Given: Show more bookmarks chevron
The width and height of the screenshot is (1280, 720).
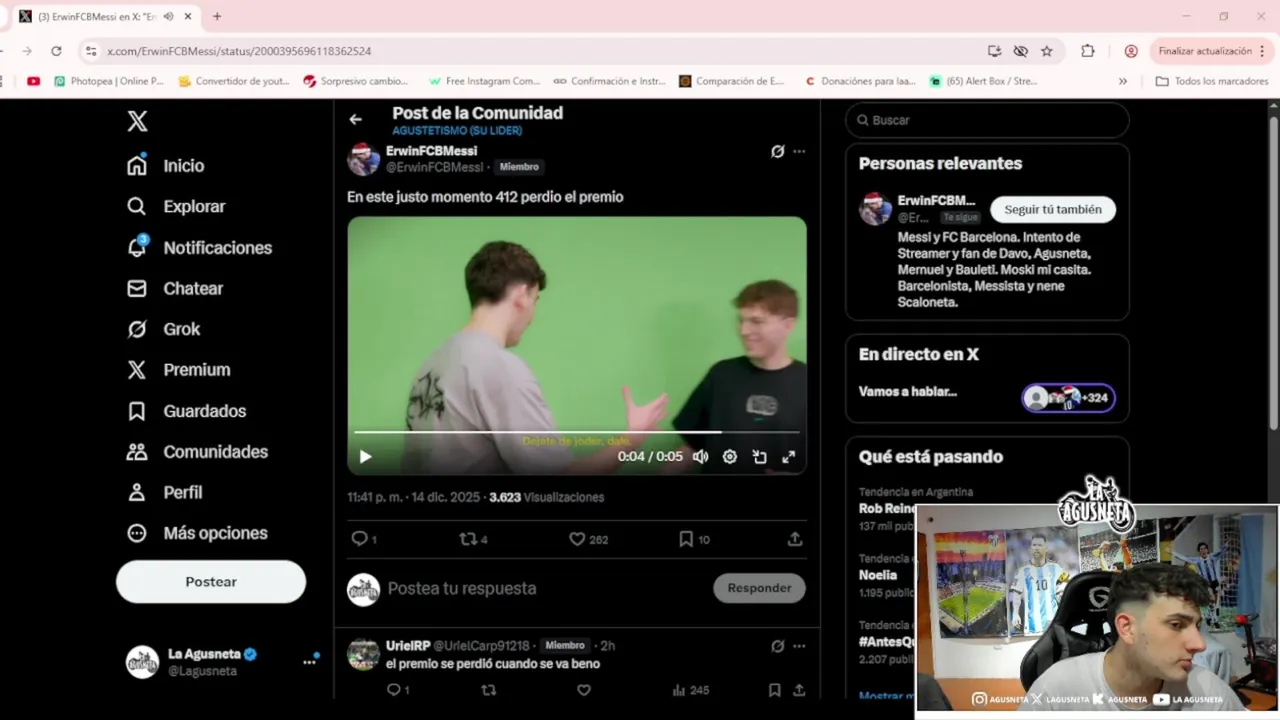Looking at the screenshot, I should (x=1123, y=81).
